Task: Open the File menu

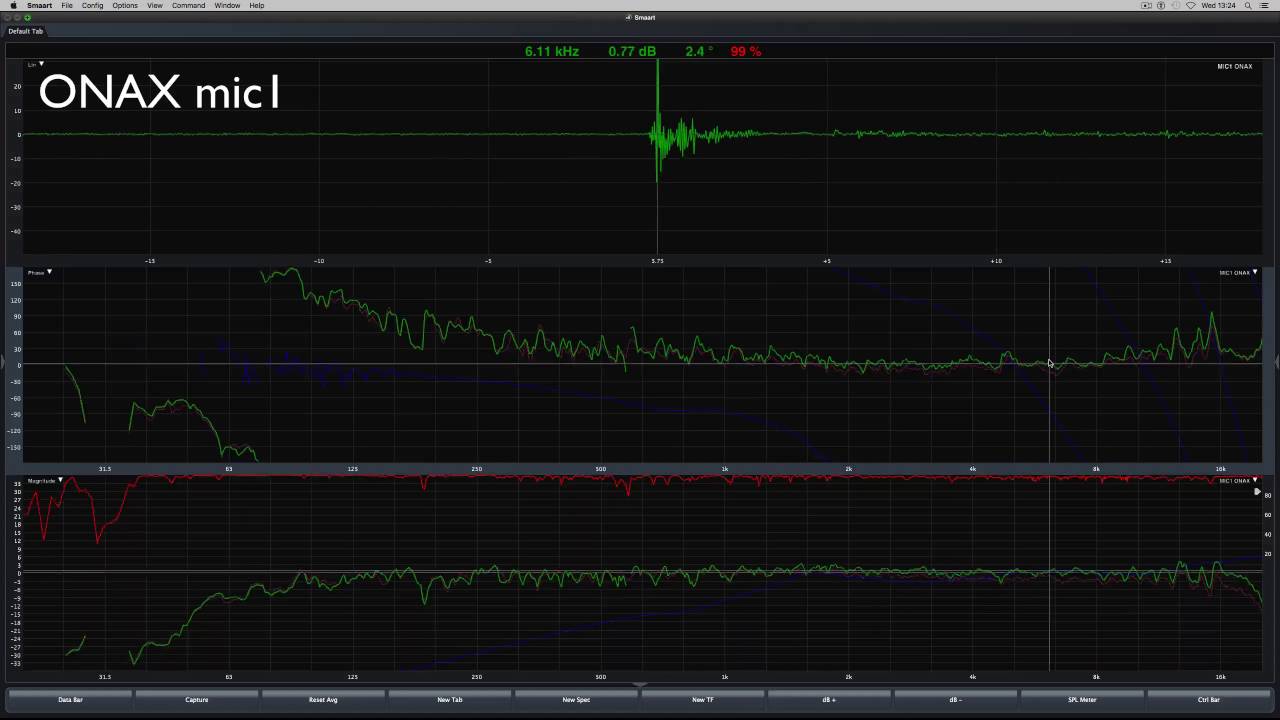Action: (x=67, y=5)
